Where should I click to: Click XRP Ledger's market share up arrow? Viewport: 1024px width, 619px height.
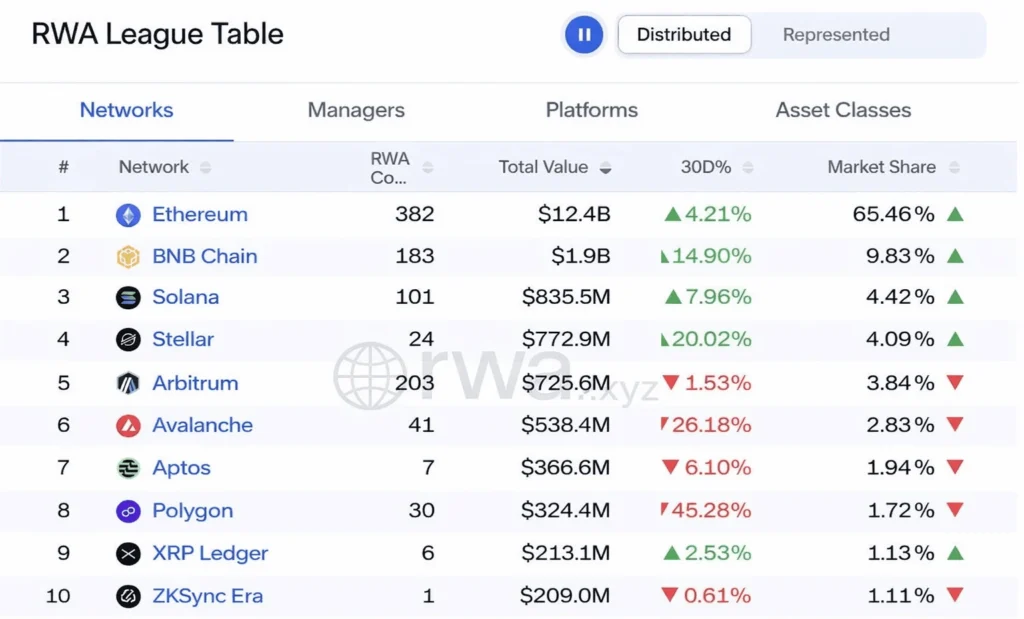(x=955, y=553)
